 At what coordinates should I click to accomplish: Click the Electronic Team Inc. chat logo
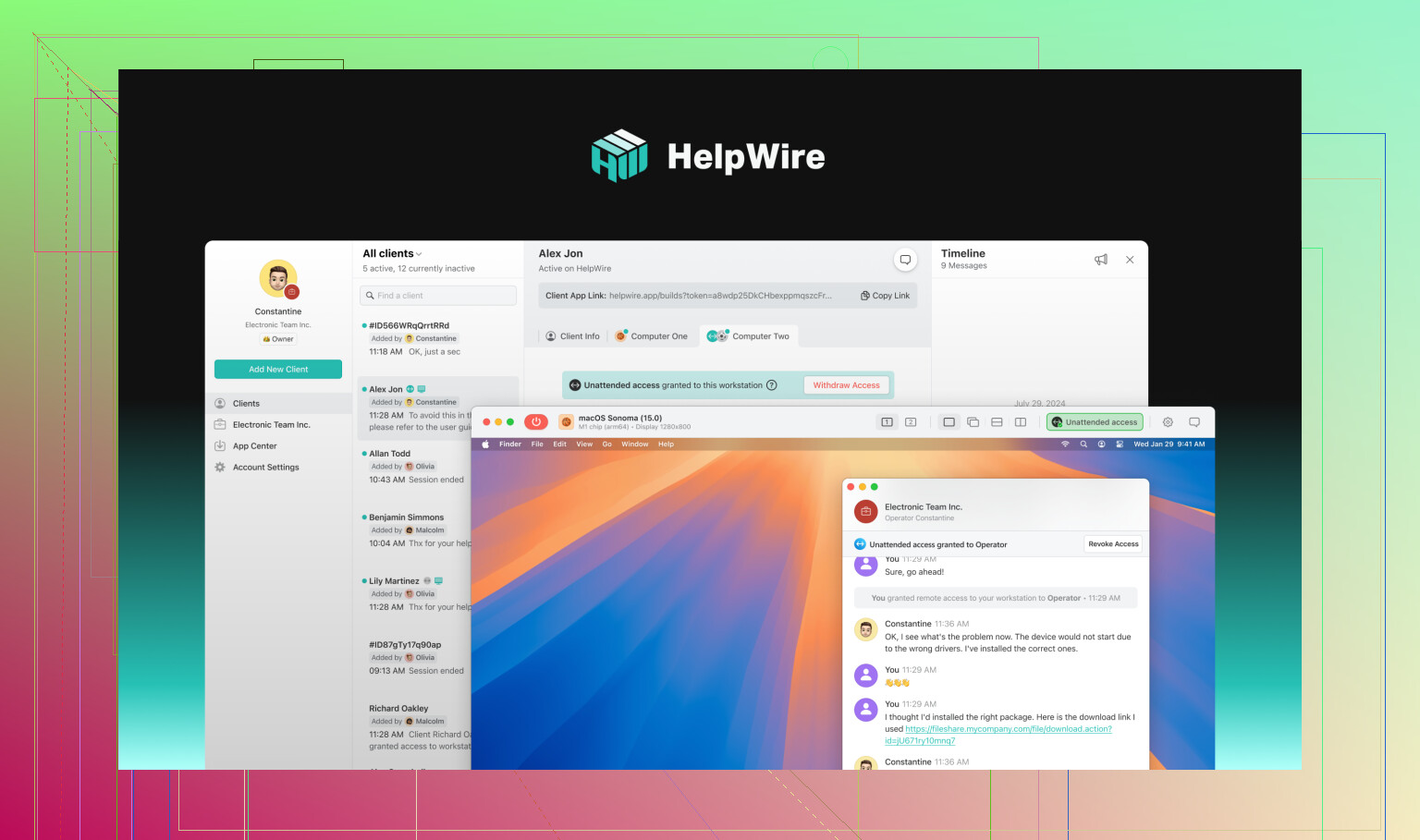coord(866,511)
